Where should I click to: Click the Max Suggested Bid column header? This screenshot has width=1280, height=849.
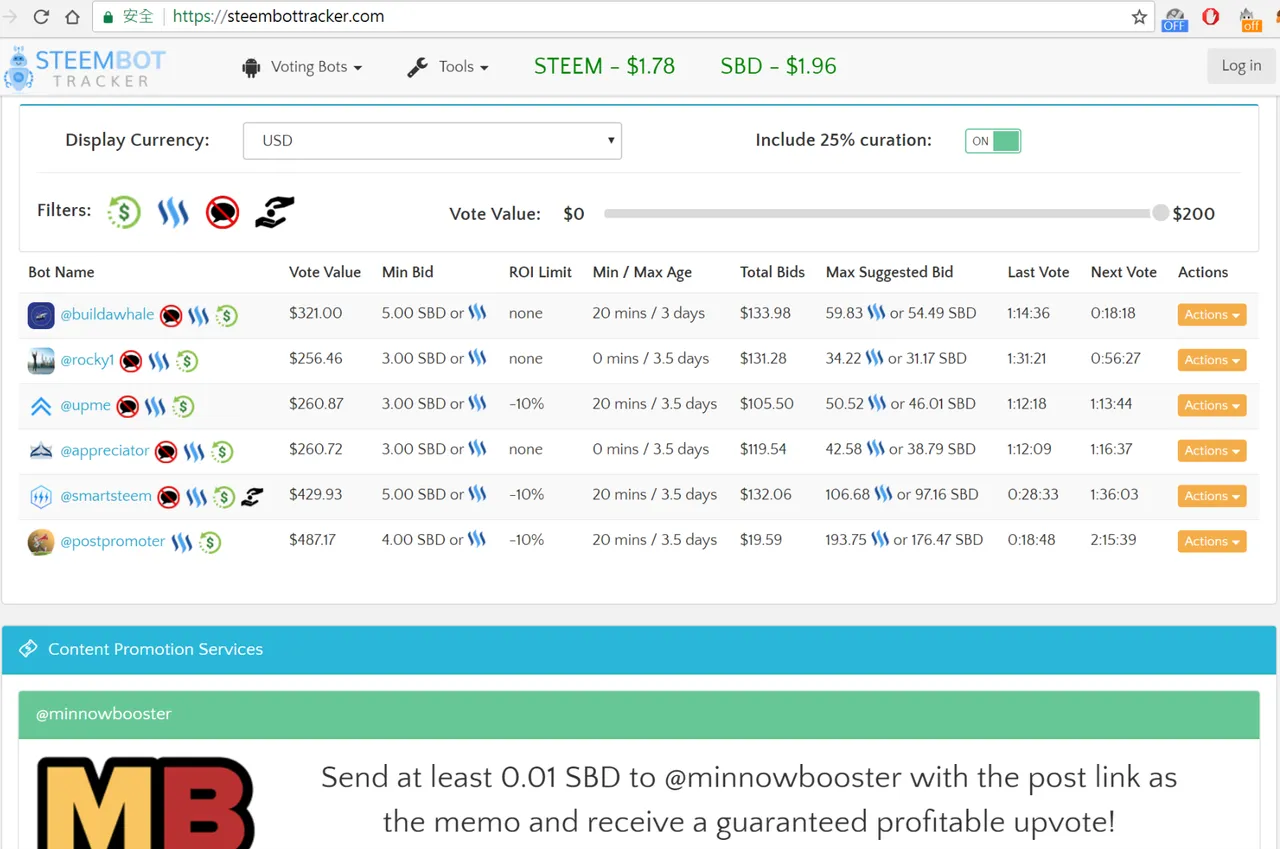click(889, 272)
